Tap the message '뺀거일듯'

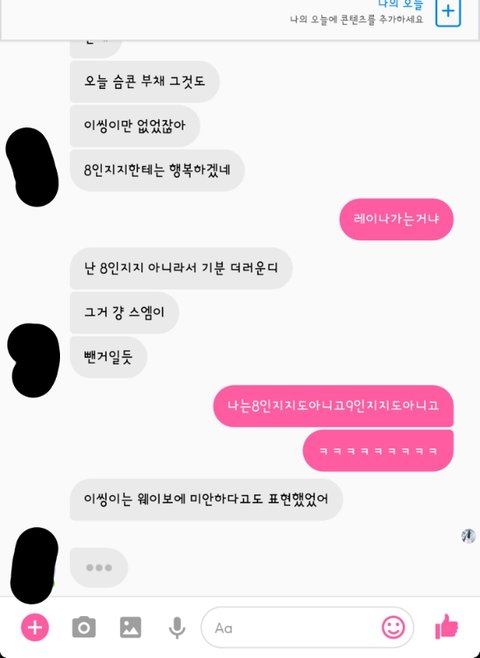108,357
